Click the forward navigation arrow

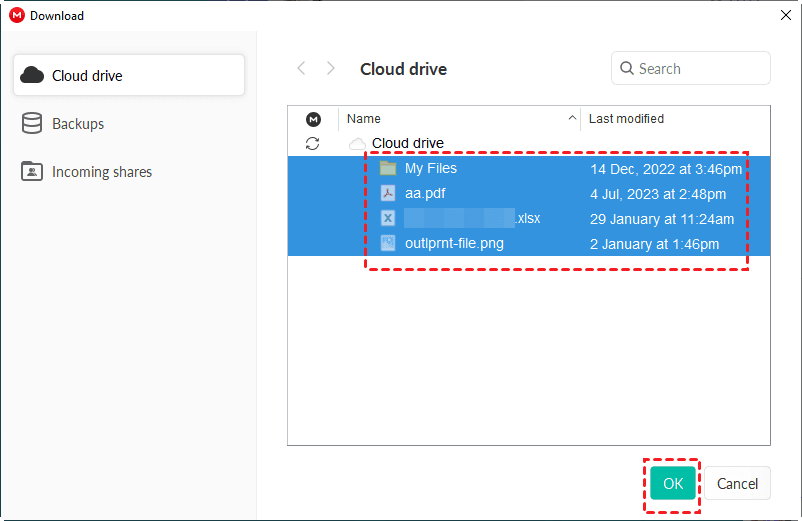(x=331, y=69)
